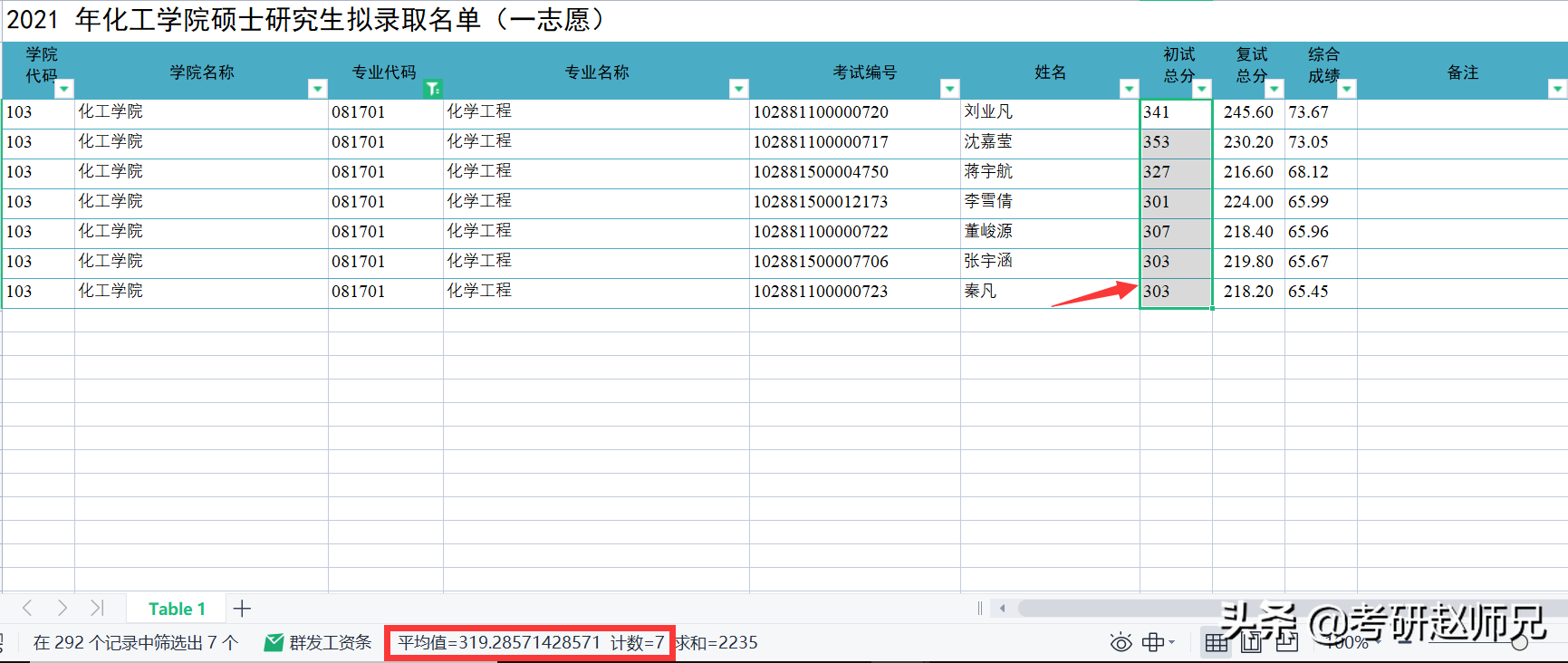Select exam number 102881500007706

[x=855, y=262]
